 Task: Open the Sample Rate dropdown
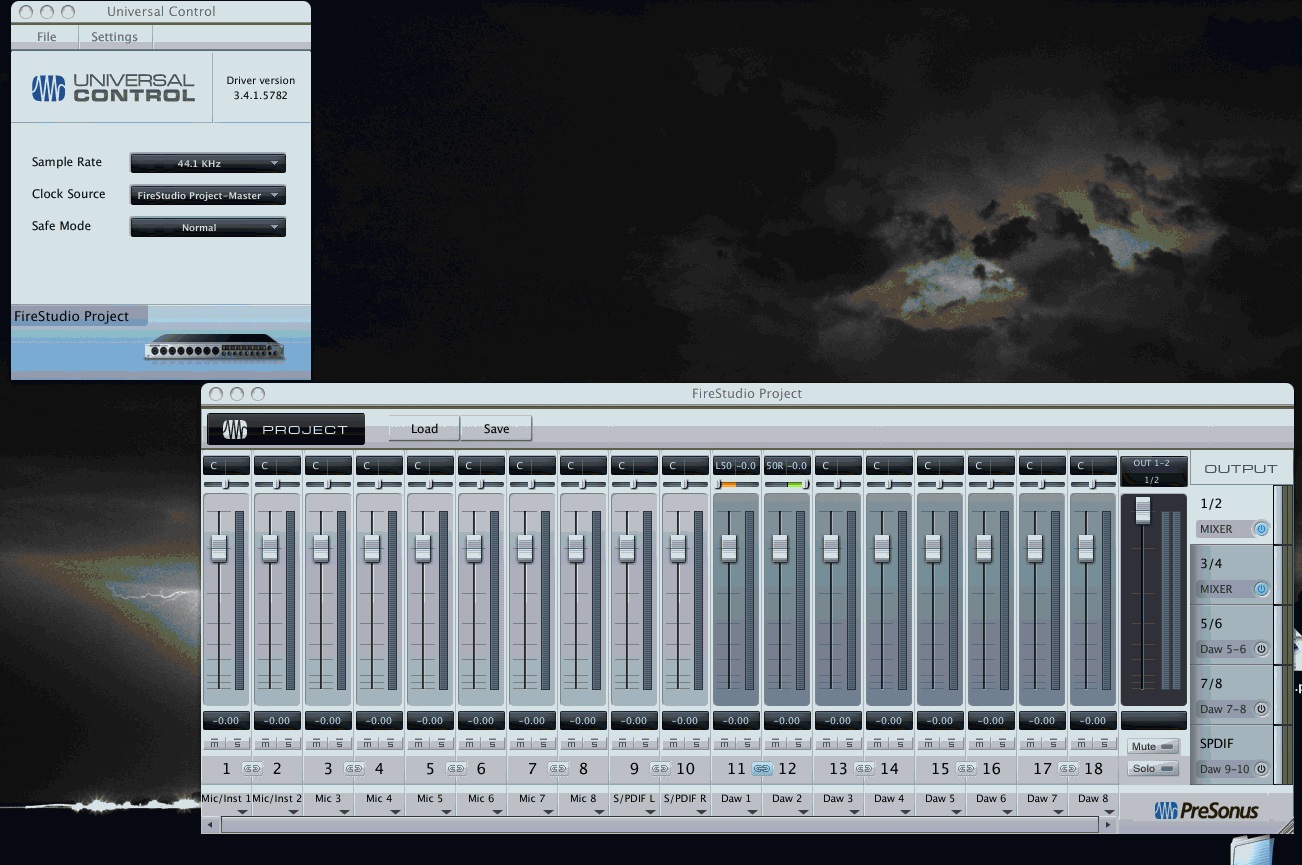(x=208, y=163)
